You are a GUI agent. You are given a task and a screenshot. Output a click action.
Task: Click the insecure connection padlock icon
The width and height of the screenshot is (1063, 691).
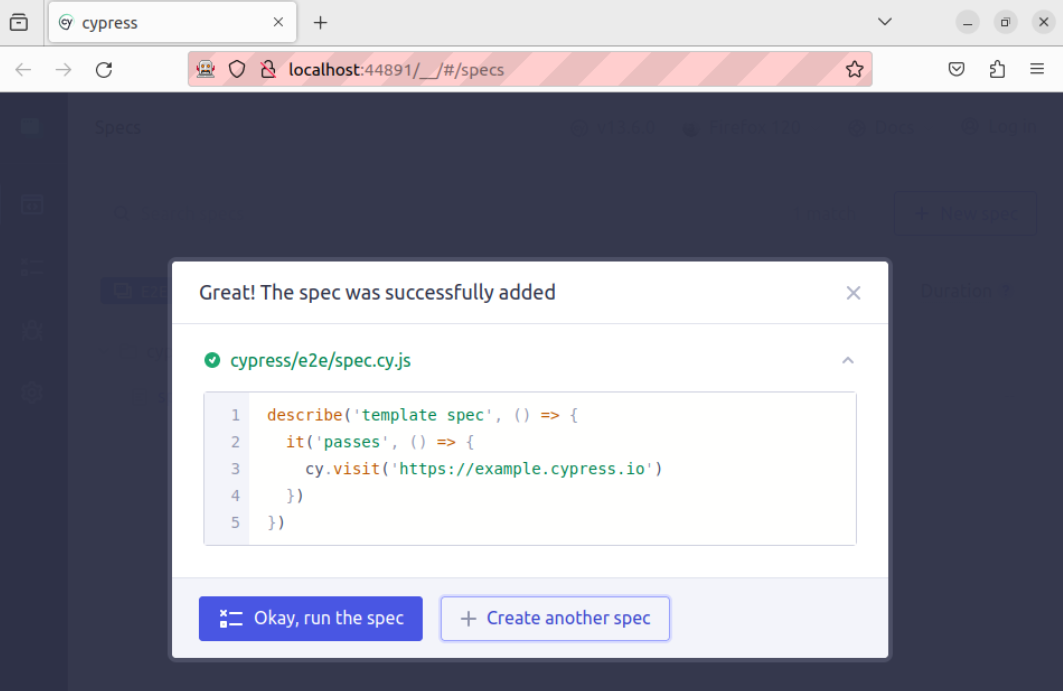pyautogui.click(x=267, y=69)
